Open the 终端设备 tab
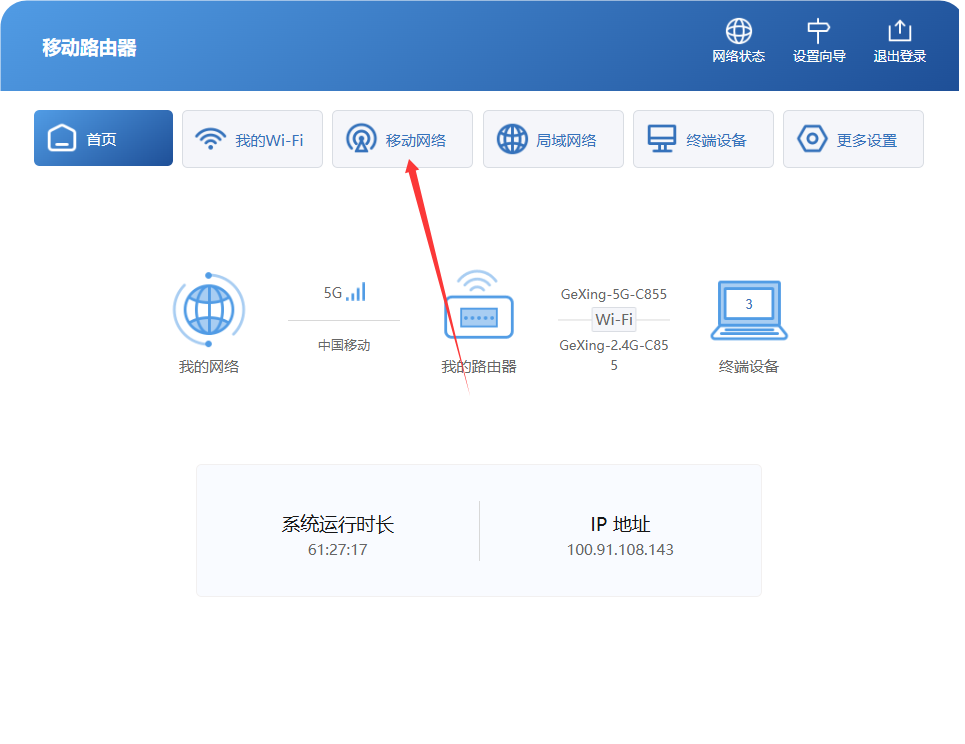The width and height of the screenshot is (965, 744). coord(703,139)
